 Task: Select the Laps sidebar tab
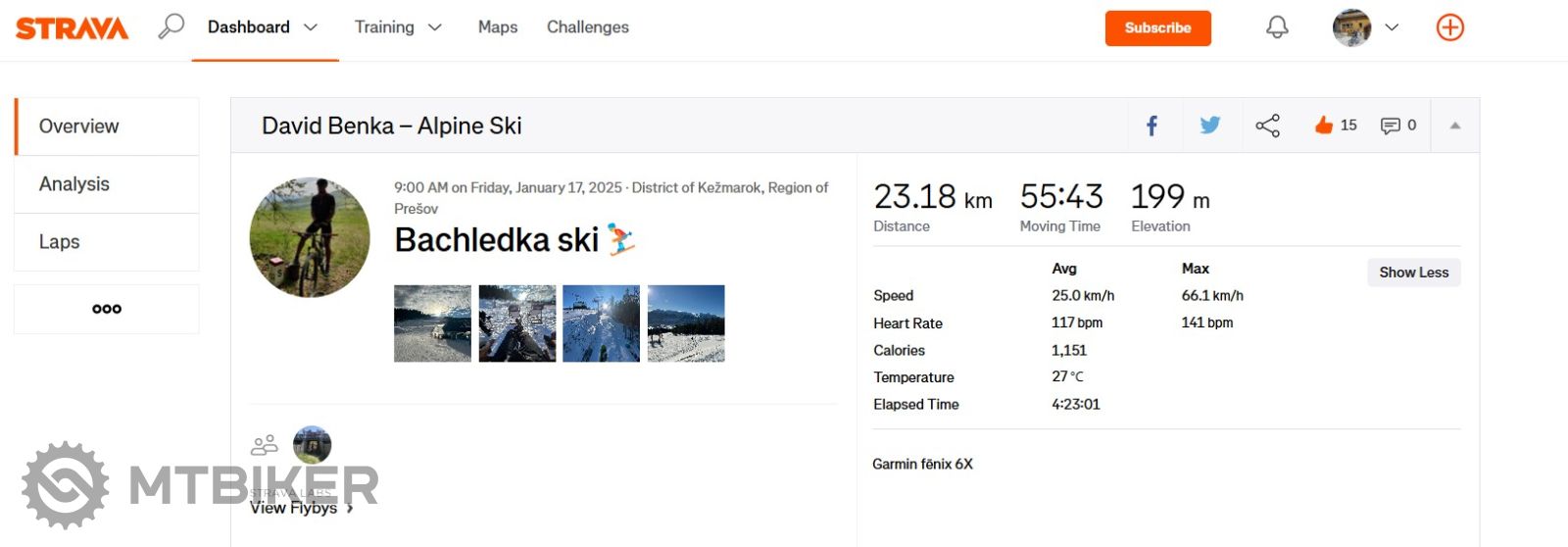(x=60, y=242)
